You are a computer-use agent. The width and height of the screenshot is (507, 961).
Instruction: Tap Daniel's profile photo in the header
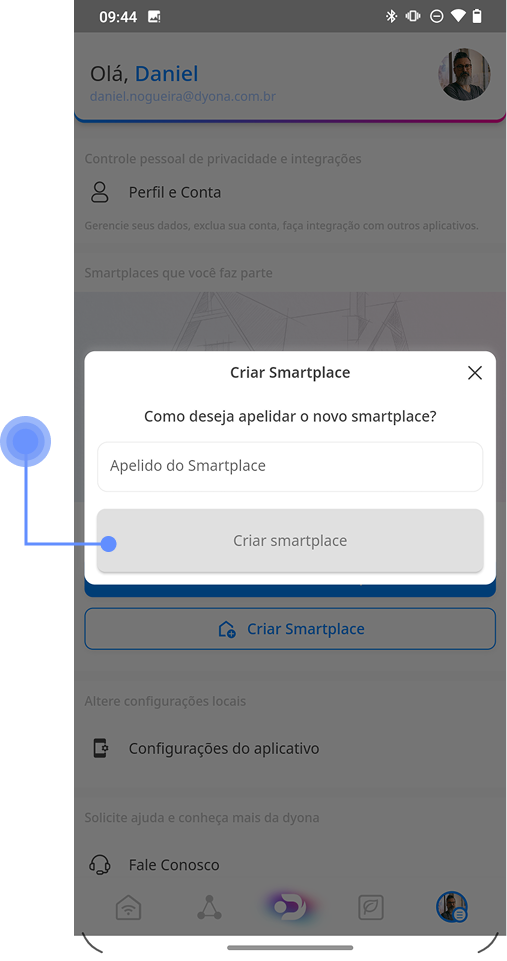(x=464, y=74)
